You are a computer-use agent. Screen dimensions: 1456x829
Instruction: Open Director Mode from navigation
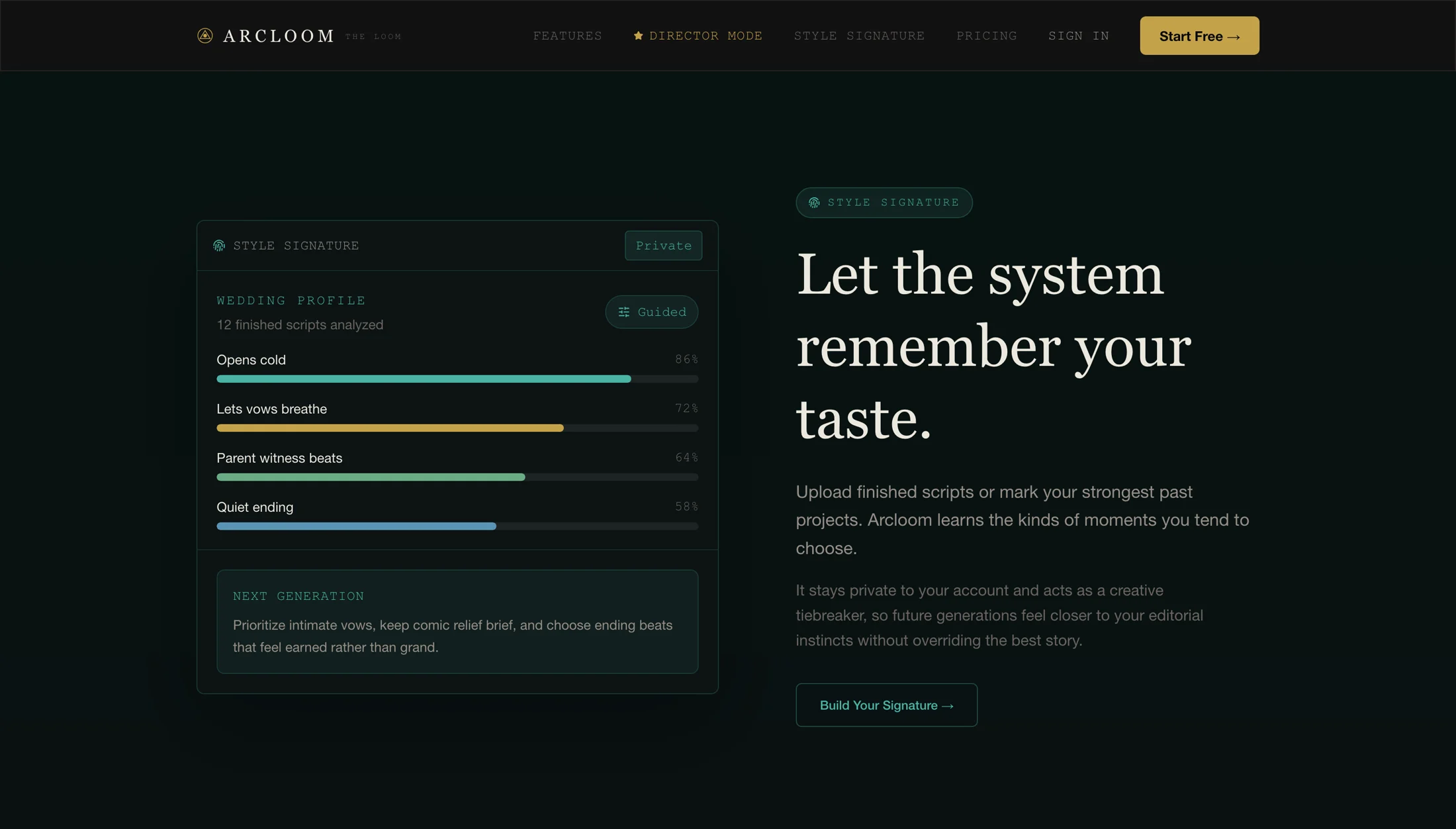(698, 36)
